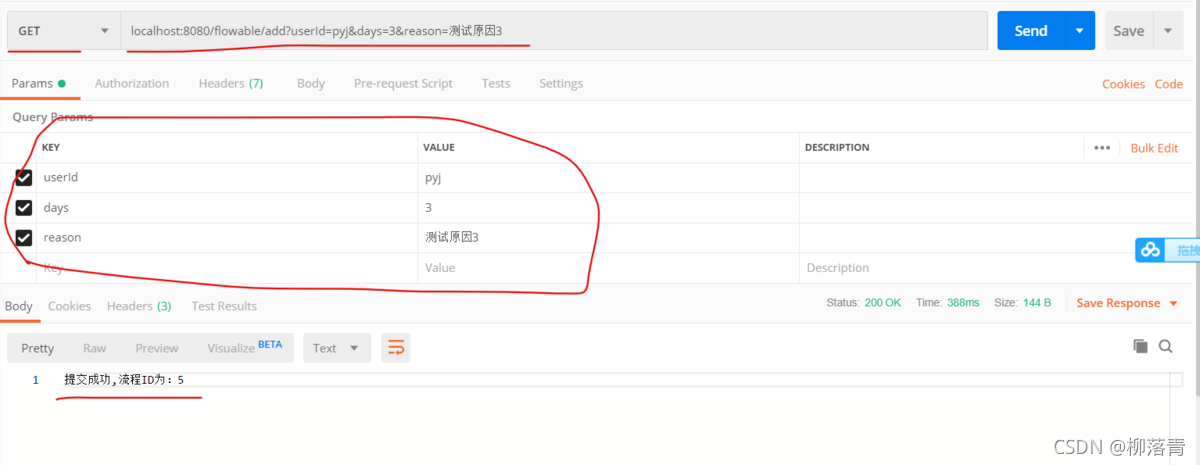Click the empty Value placeholder field
Image resolution: width=1200 pixels, height=465 pixels.
(x=608, y=268)
